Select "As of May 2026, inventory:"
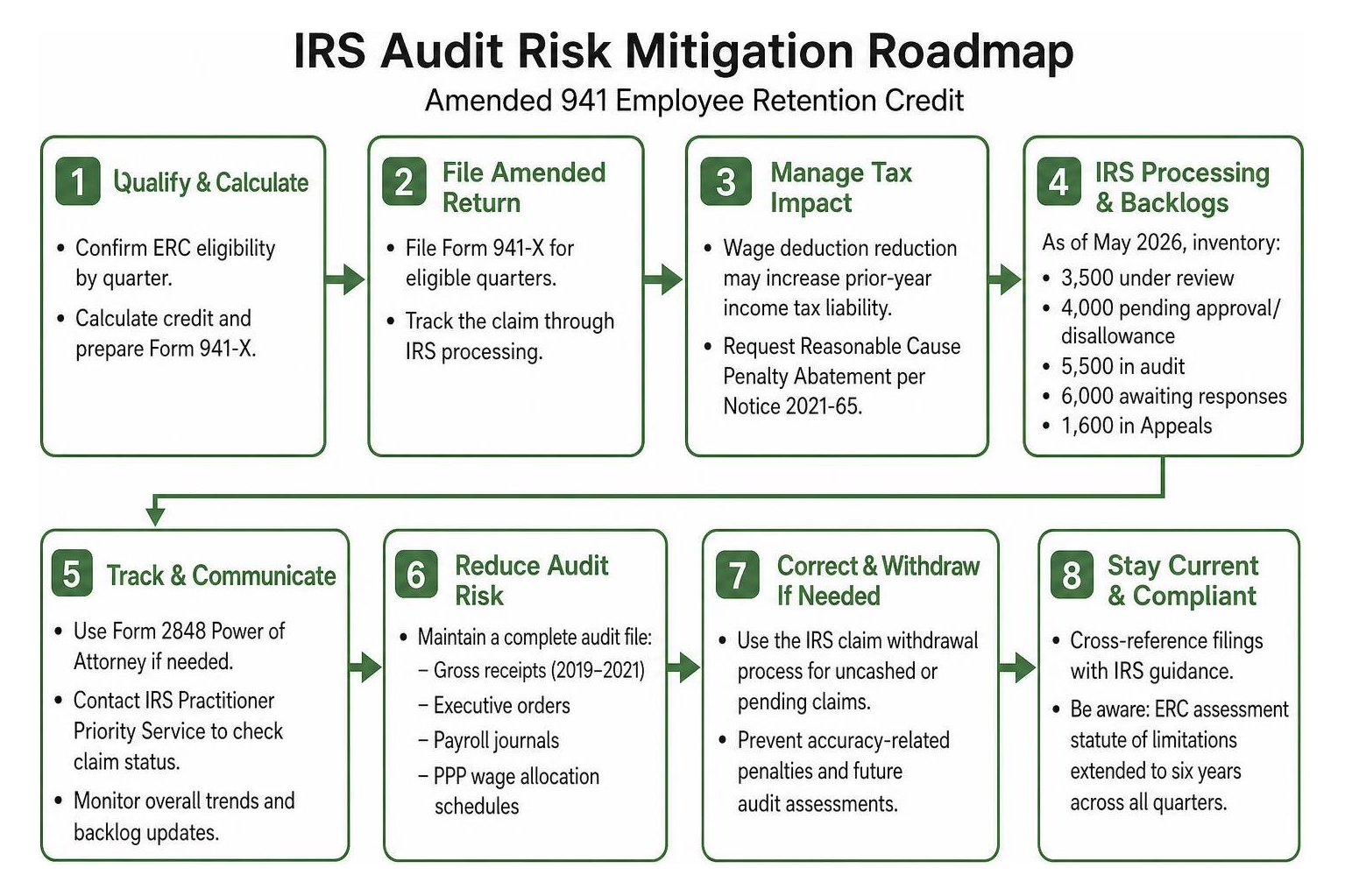This screenshot has height=896, width=1345. [1161, 243]
